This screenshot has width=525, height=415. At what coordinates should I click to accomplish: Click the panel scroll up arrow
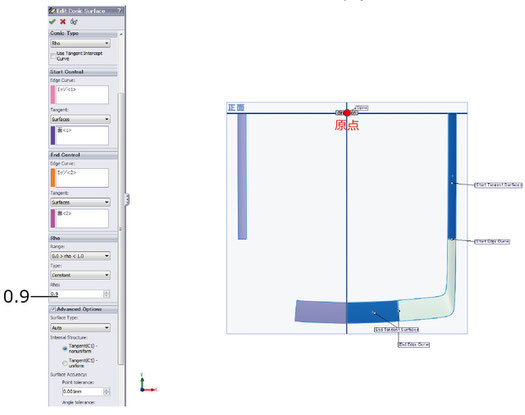coord(121,34)
